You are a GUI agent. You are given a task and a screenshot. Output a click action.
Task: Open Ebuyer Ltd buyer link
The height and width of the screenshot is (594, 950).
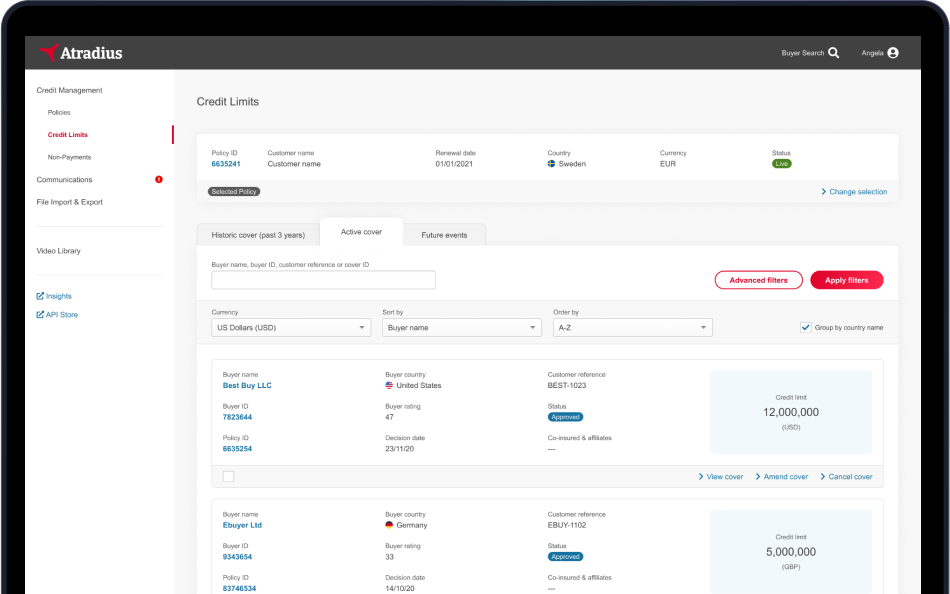(242, 525)
